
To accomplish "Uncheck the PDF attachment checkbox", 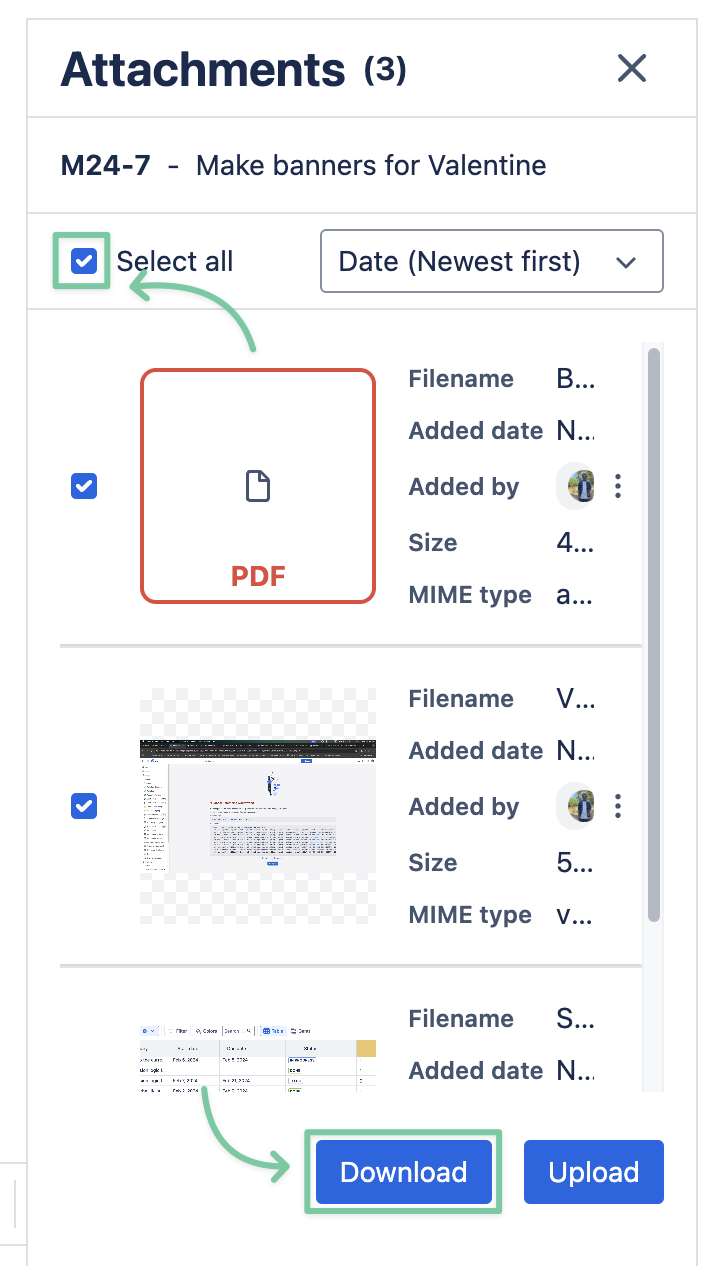I will coord(84,487).
